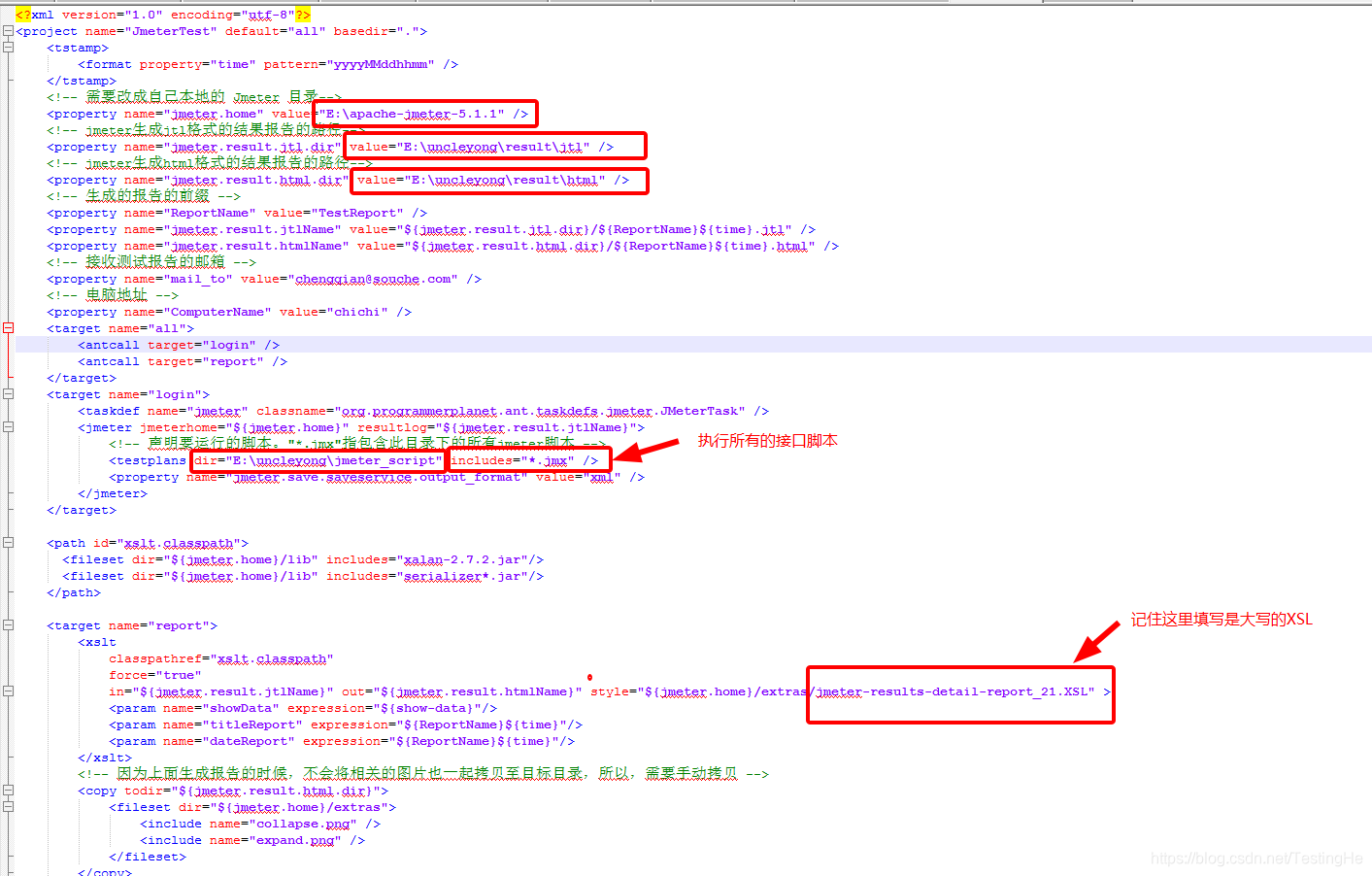The height and width of the screenshot is (876, 1372).
Task: Click the includes="*.jmx" attribute
Action: 513,460
